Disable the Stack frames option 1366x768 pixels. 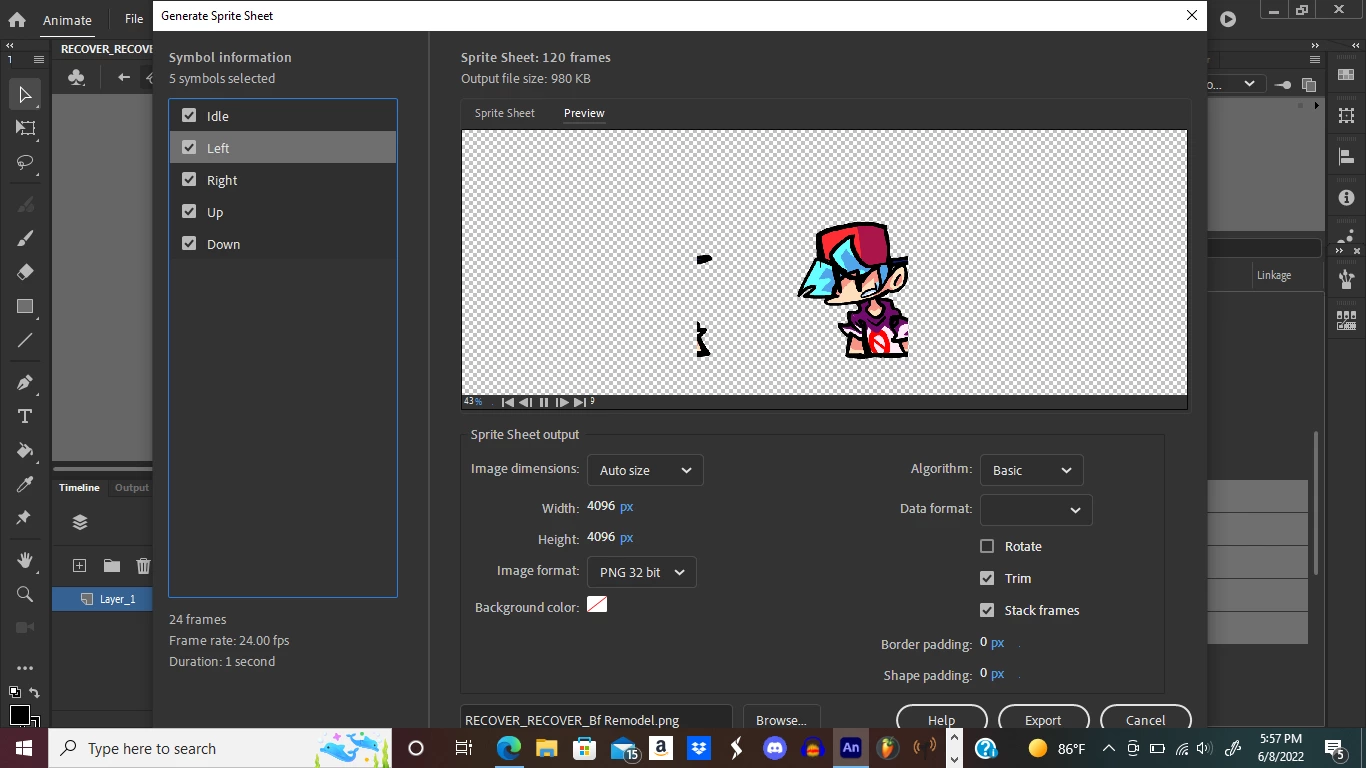click(x=987, y=610)
